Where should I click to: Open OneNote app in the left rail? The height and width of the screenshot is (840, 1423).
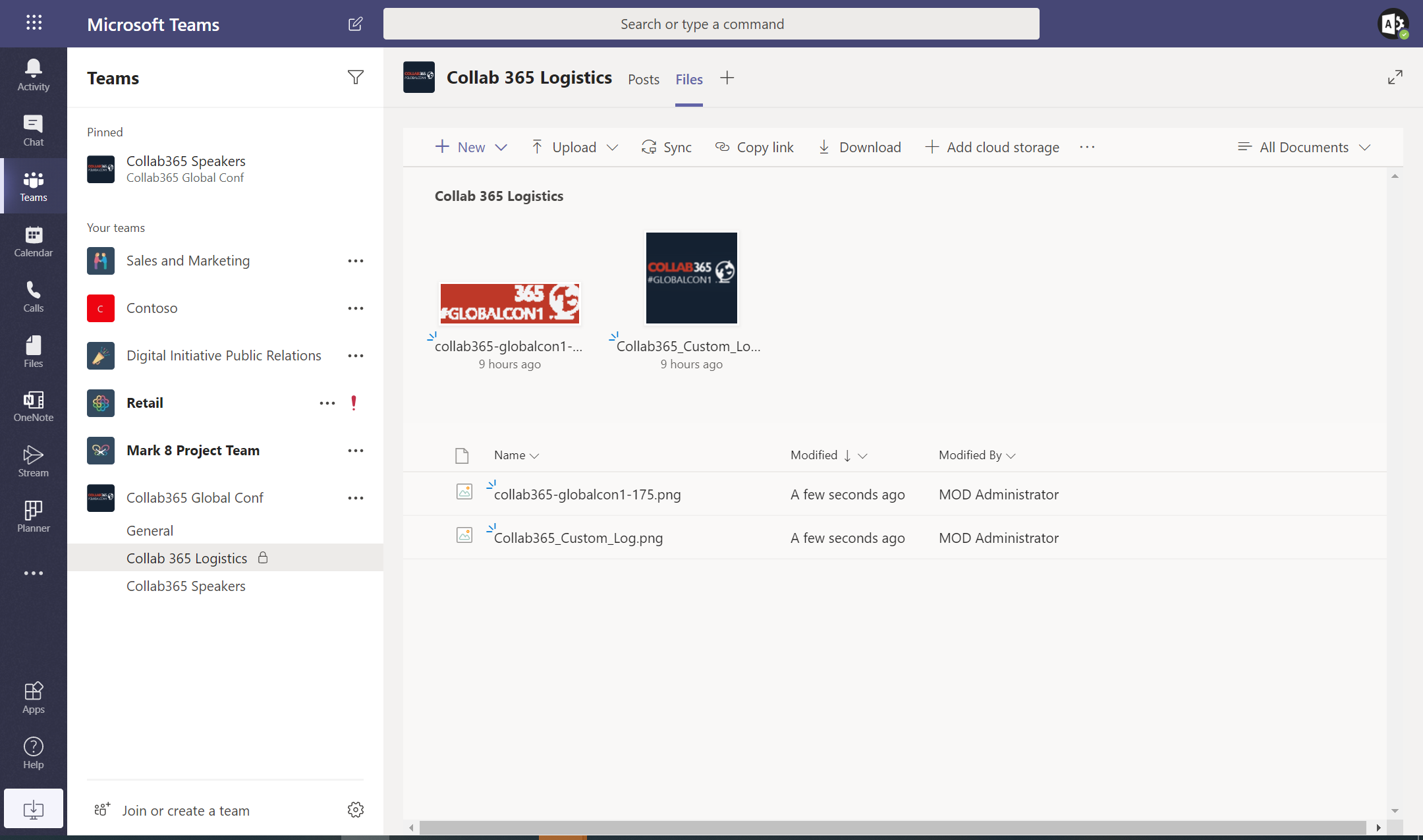34,406
